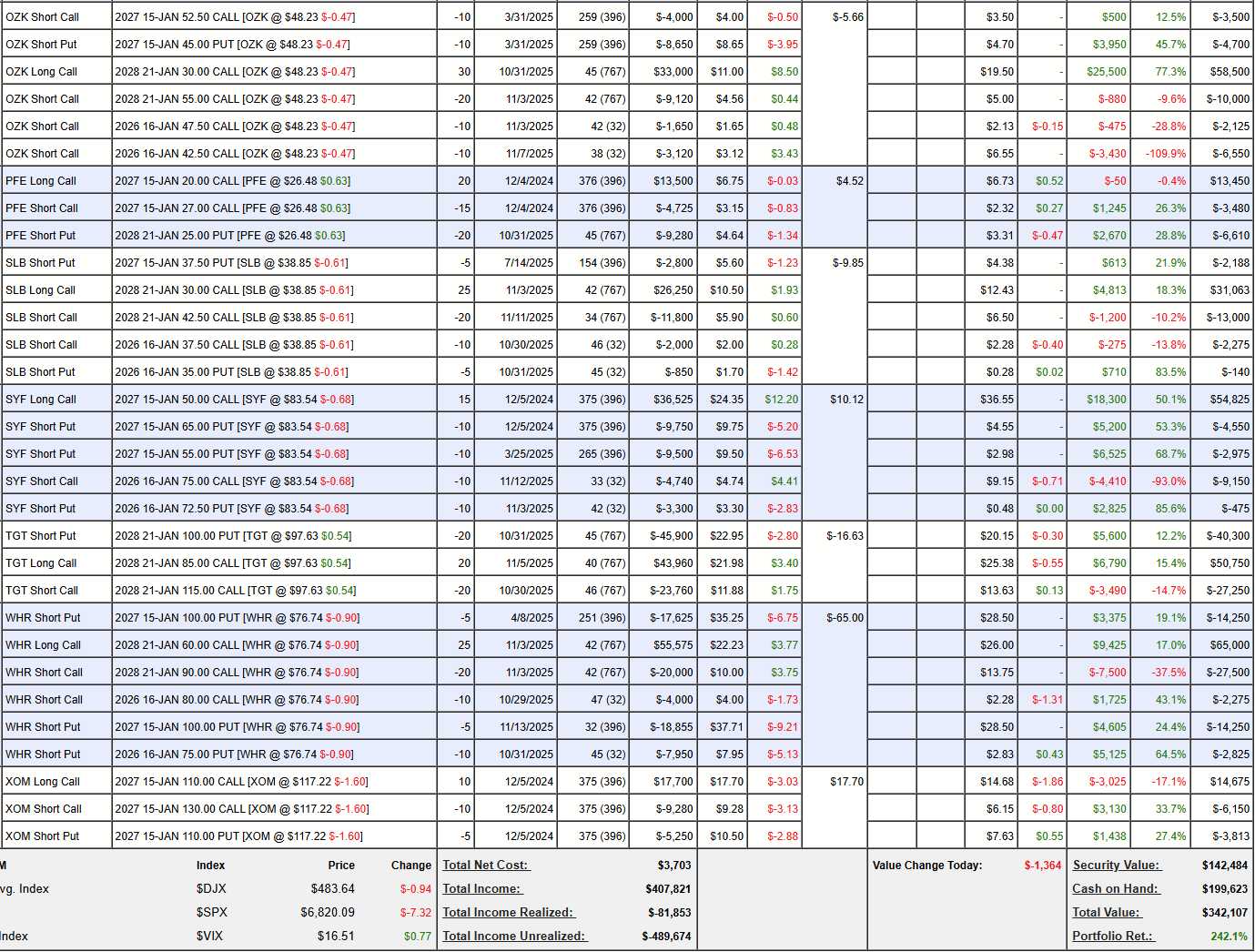Select the $SPX index symbol

click(211, 913)
